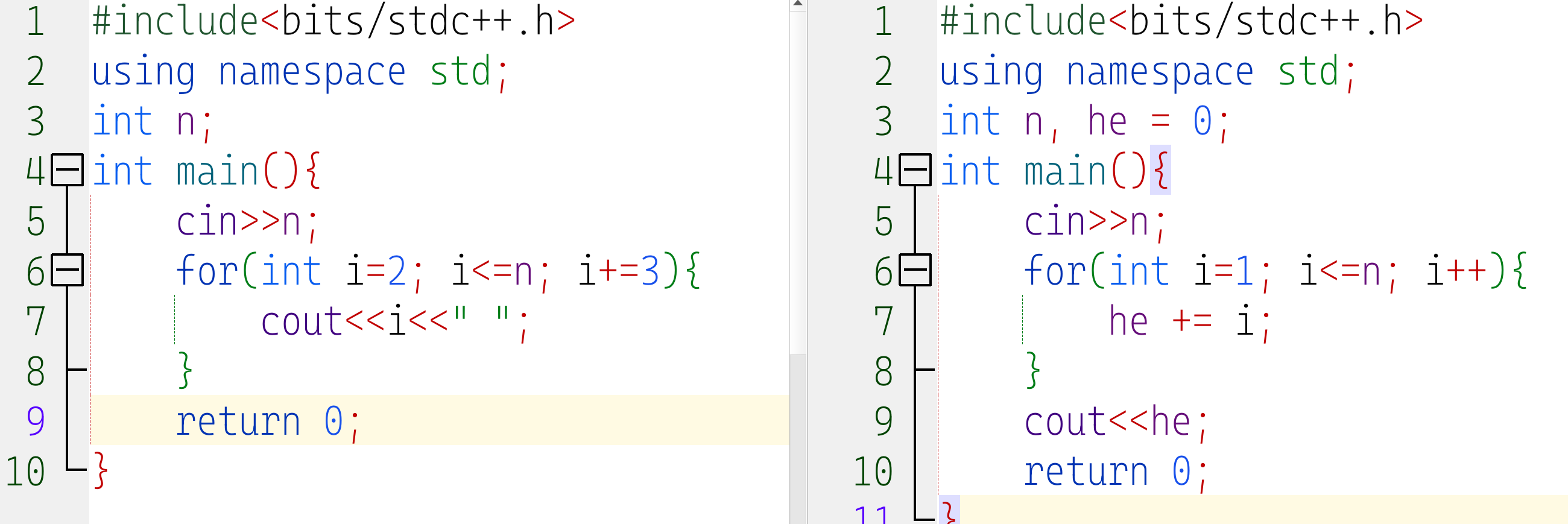
Task: Collapse the for-loop fold in right pane
Action: [915, 270]
